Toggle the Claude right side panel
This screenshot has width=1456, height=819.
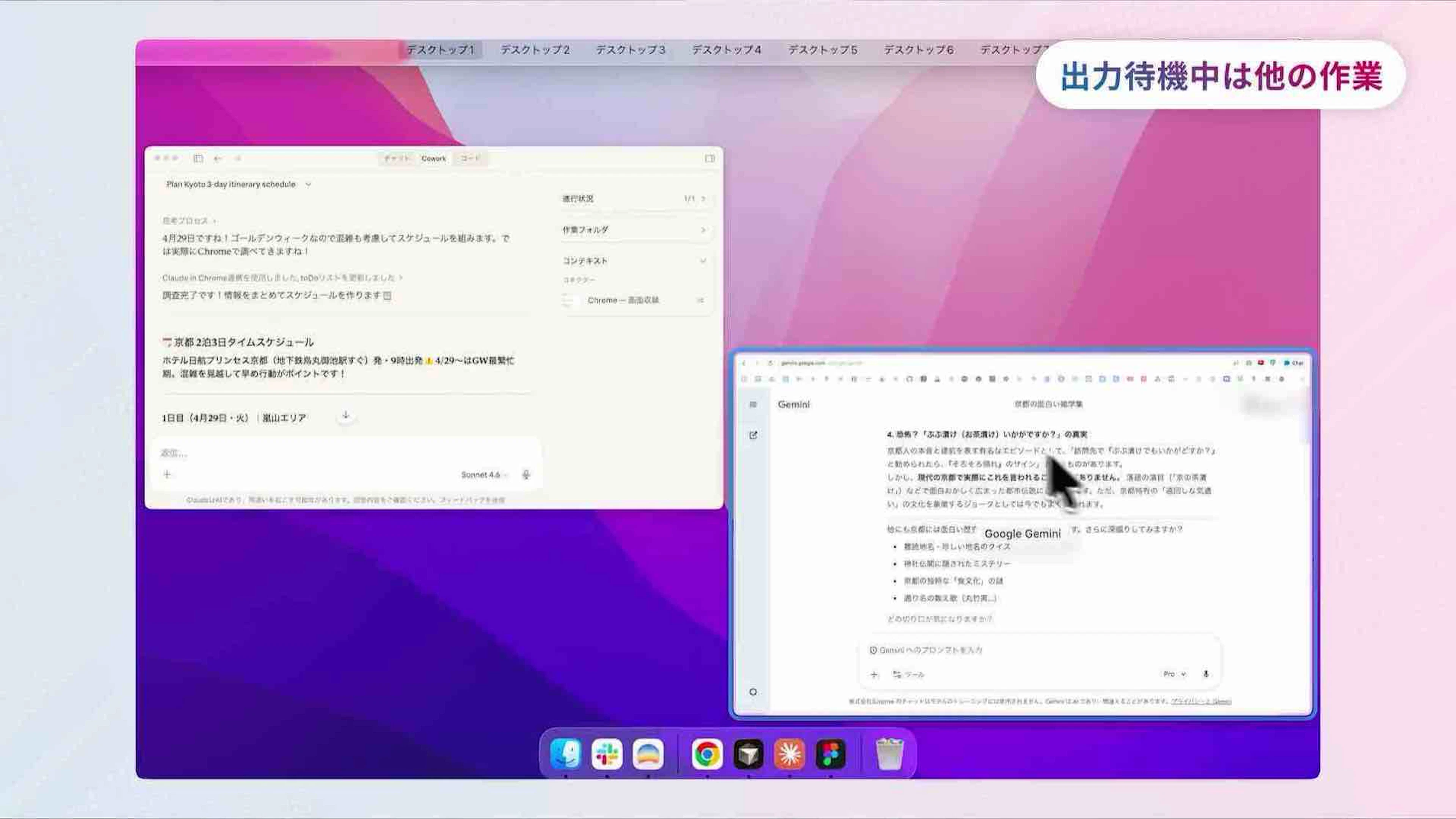(709, 158)
